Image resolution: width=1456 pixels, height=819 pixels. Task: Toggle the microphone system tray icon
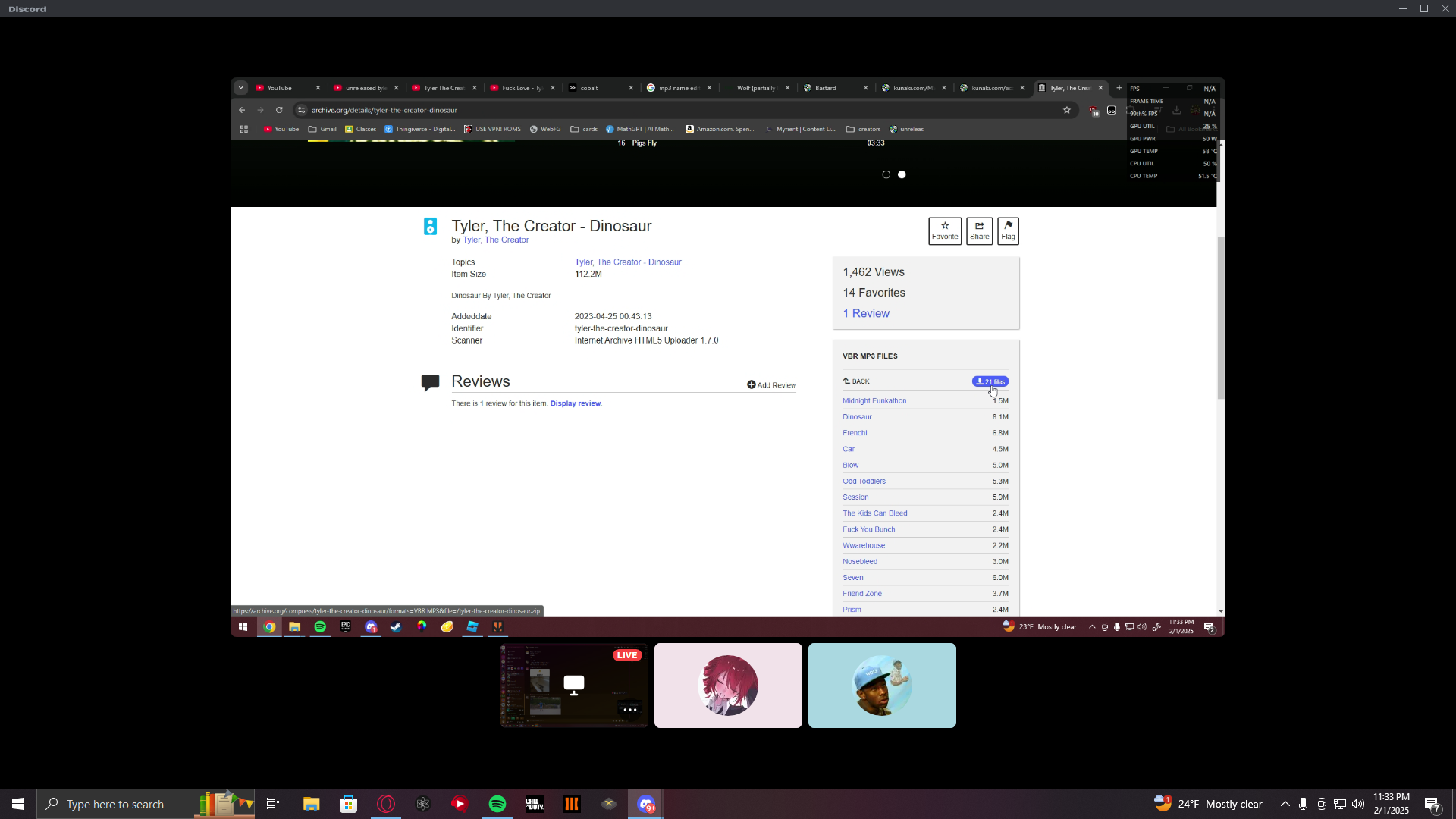[x=1303, y=804]
